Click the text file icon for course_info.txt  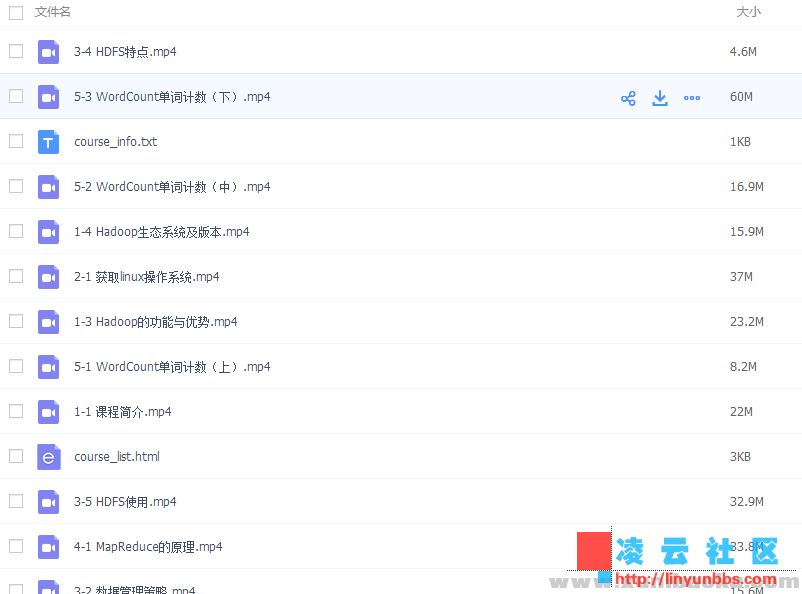[x=49, y=142]
